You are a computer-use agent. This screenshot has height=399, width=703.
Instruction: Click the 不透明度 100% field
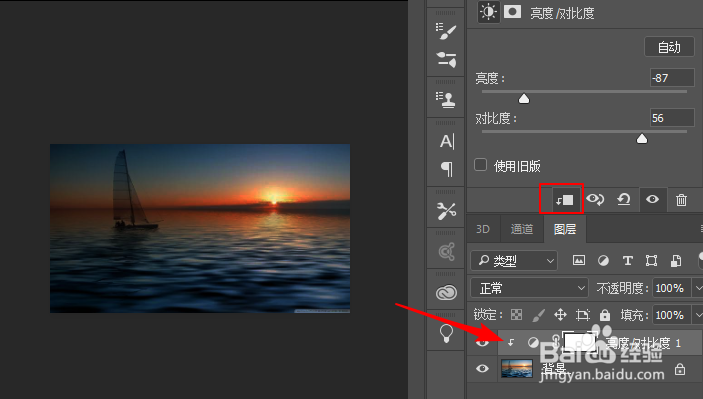672,288
